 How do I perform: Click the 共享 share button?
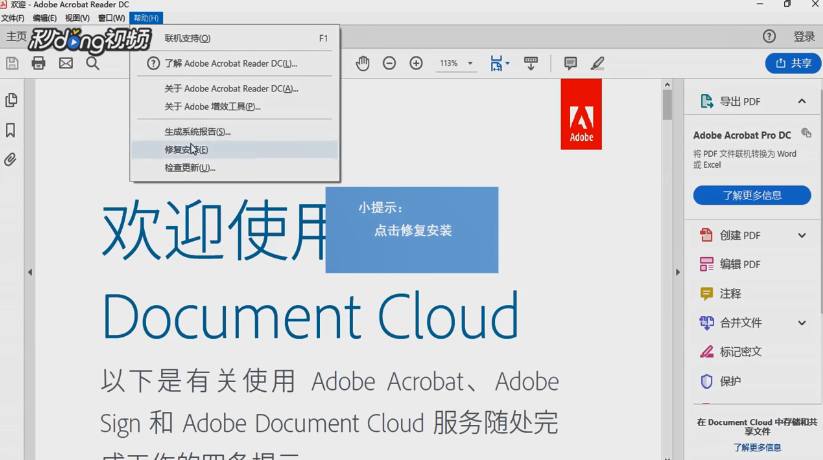point(793,63)
